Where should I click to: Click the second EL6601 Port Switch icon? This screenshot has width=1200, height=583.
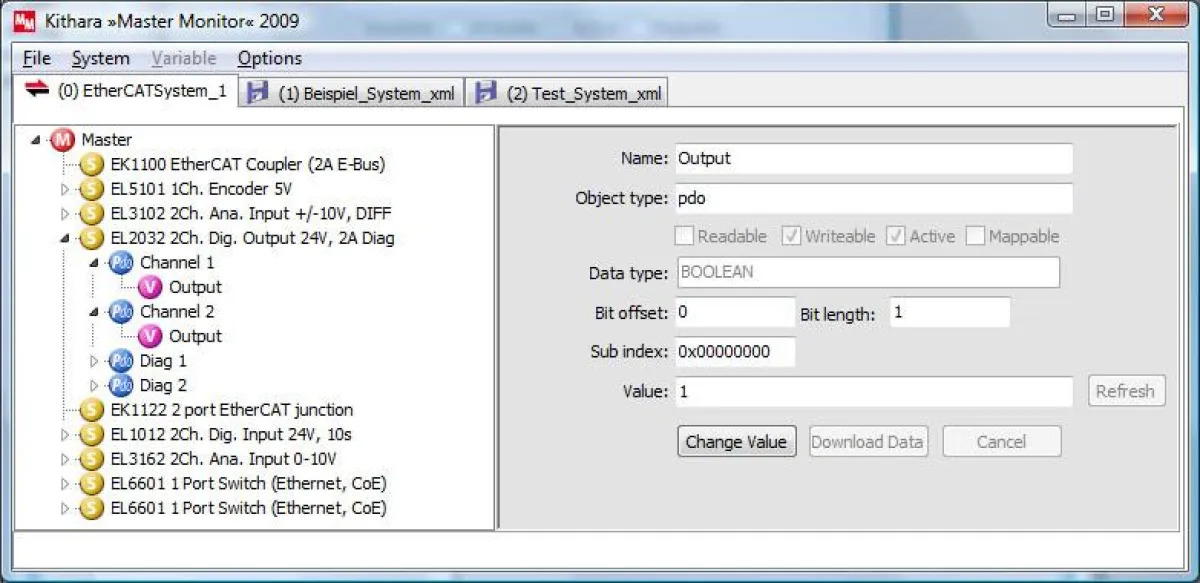92,508
